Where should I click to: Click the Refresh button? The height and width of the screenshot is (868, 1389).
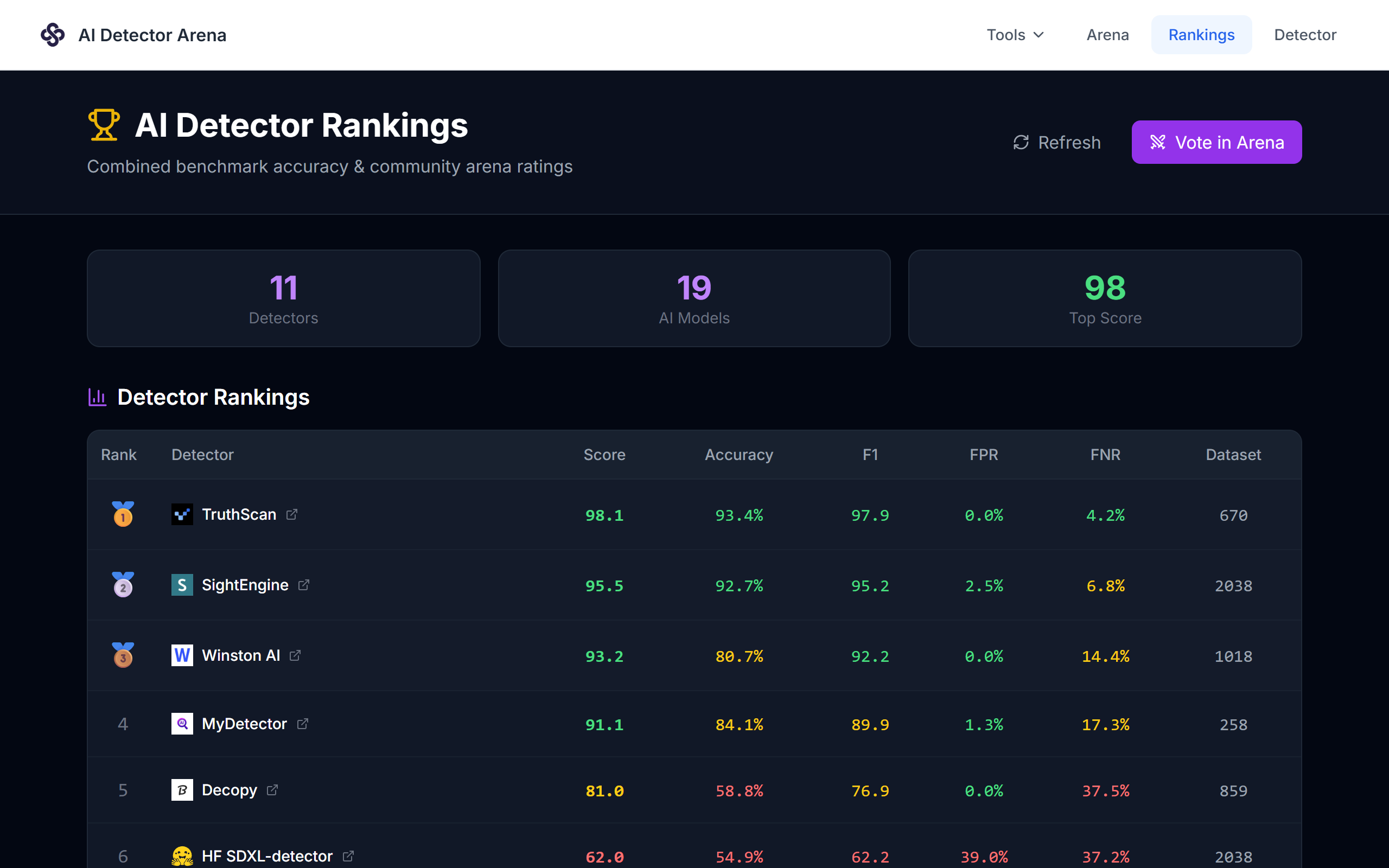[x=1057, y=142]
